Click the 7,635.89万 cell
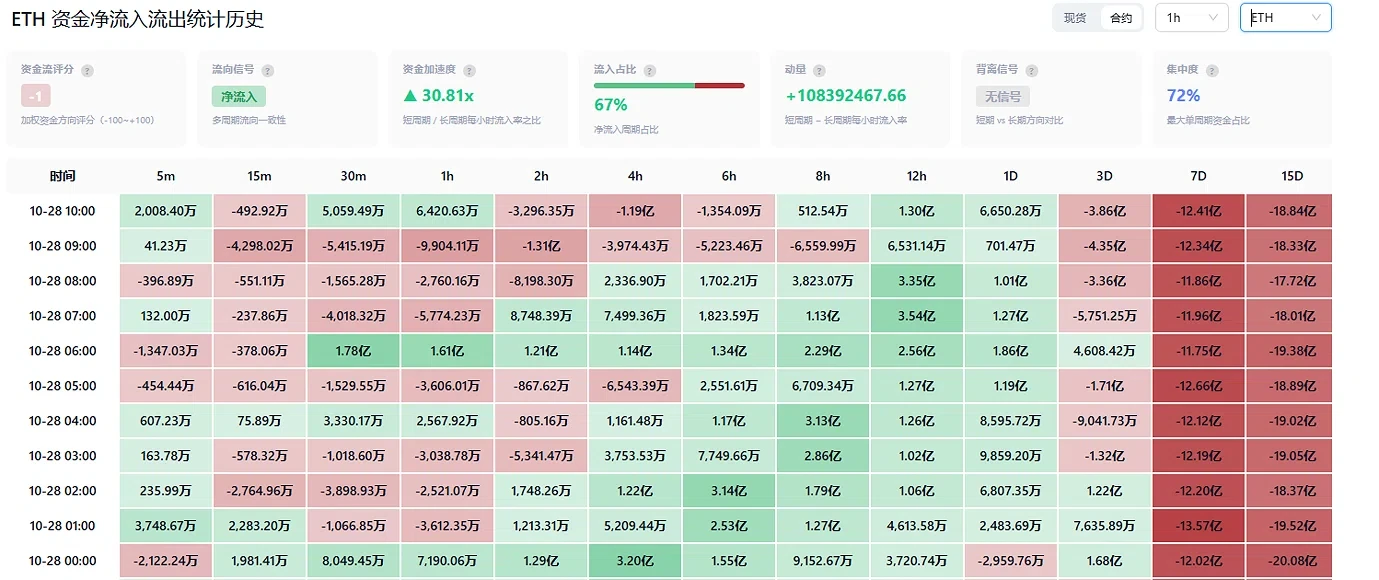The image size is (1379, 580). click(x=1104, y=526)
